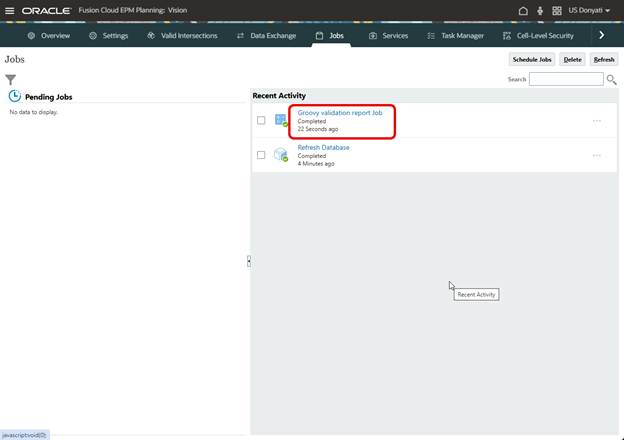Screen dimensions: 624x440
Task: Click the Home icon in header
Action: (x=523, y=10)
